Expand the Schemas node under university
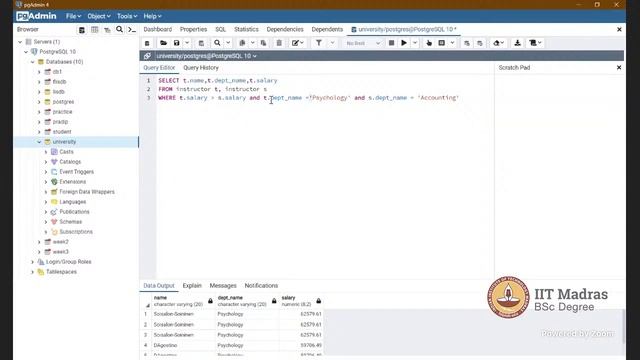Viewport: 640px width, 360px height. 46,222
